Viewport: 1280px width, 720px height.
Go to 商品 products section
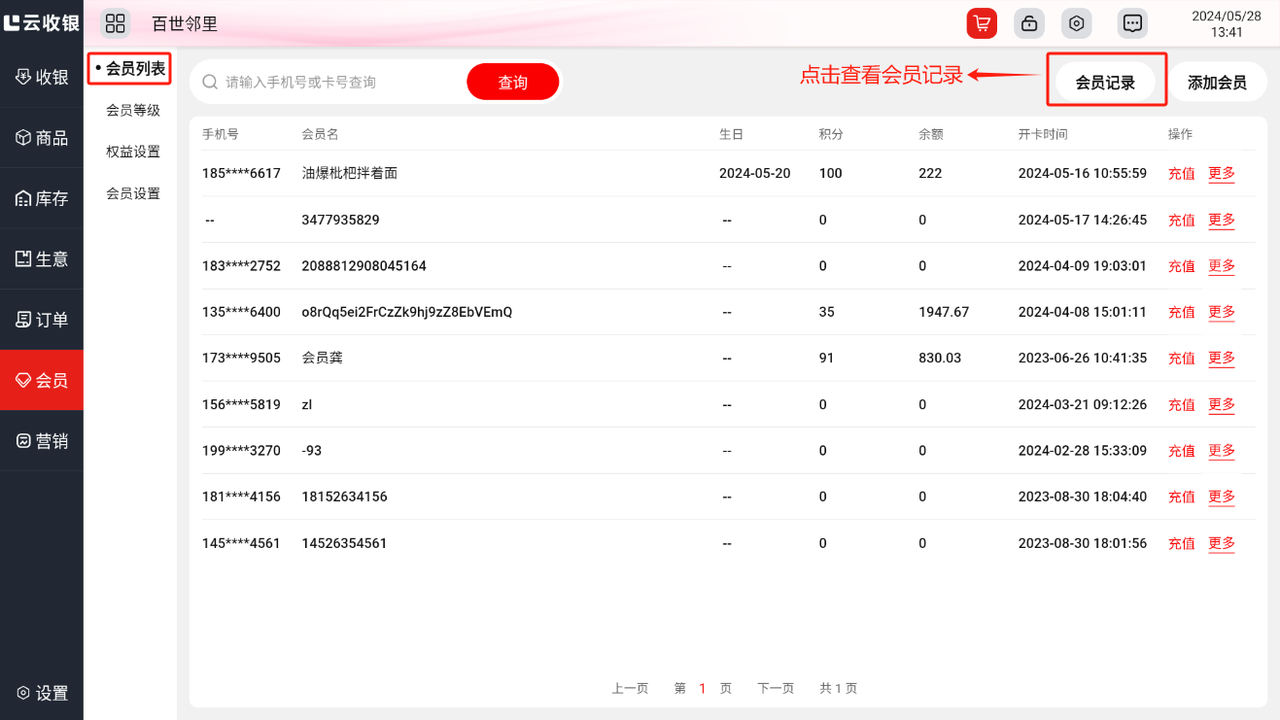pos(42,138)
